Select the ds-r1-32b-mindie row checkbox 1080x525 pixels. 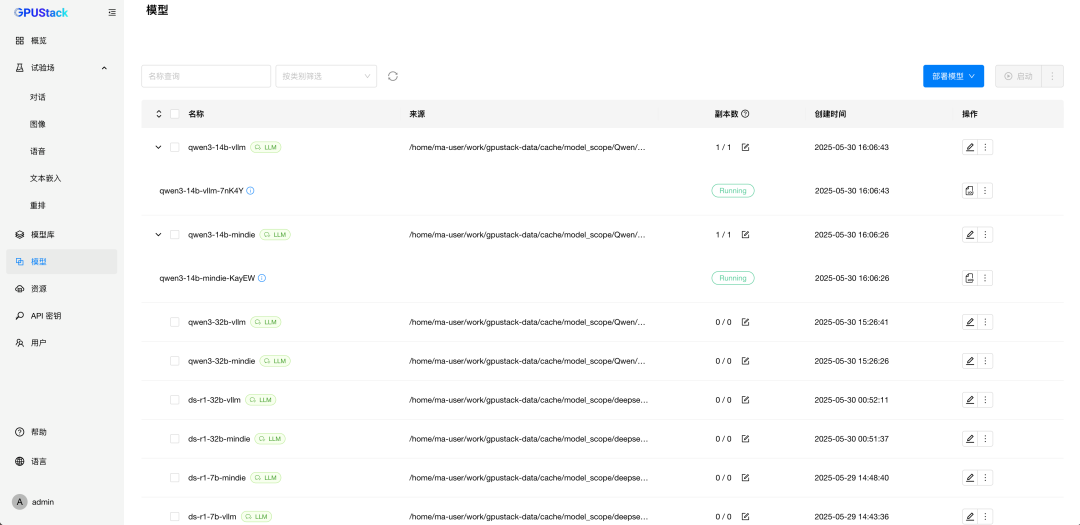pos(175,439)
